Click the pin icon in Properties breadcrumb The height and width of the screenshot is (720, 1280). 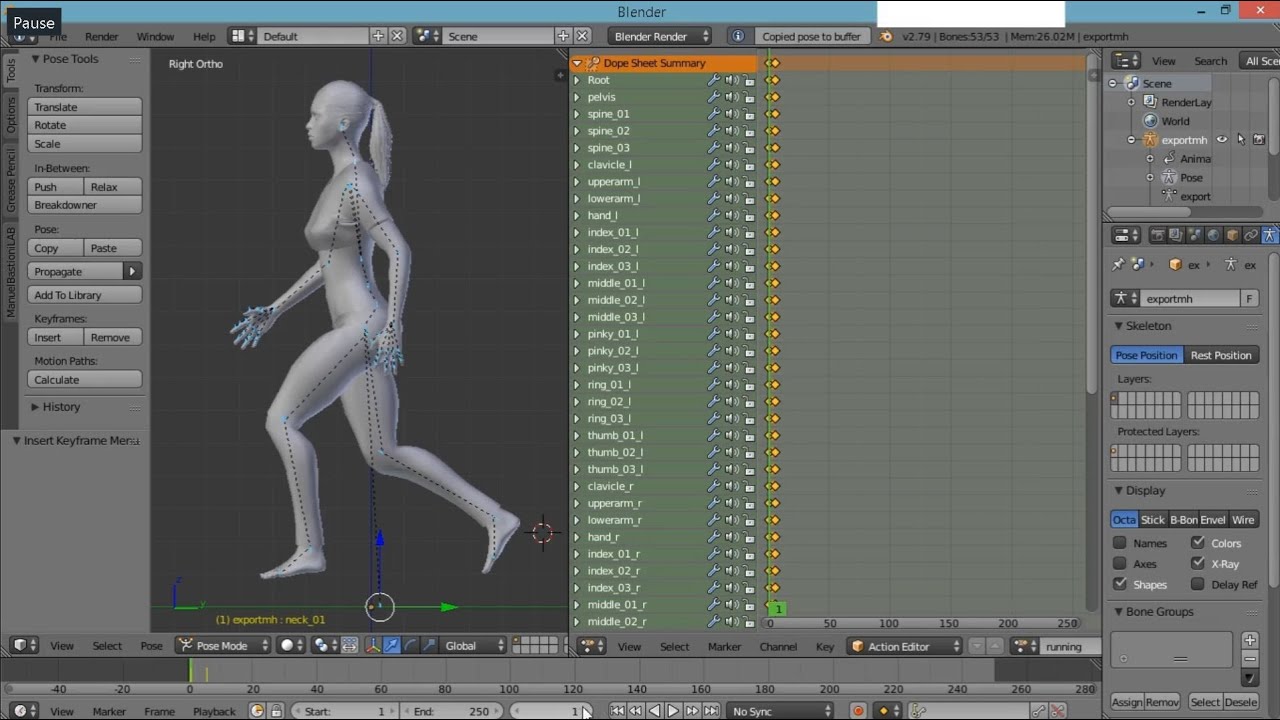click(1119, 265)
